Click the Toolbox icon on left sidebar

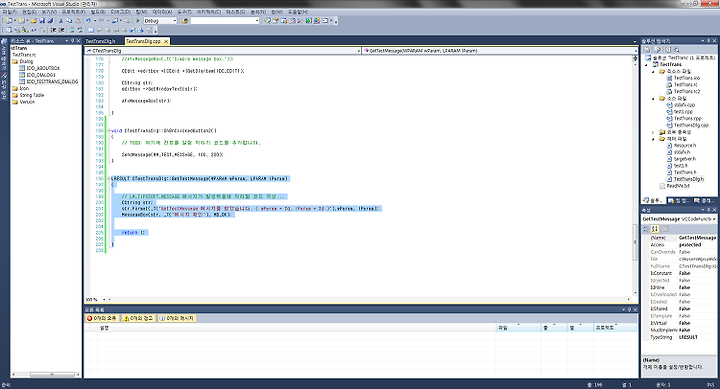coord(4,75)
